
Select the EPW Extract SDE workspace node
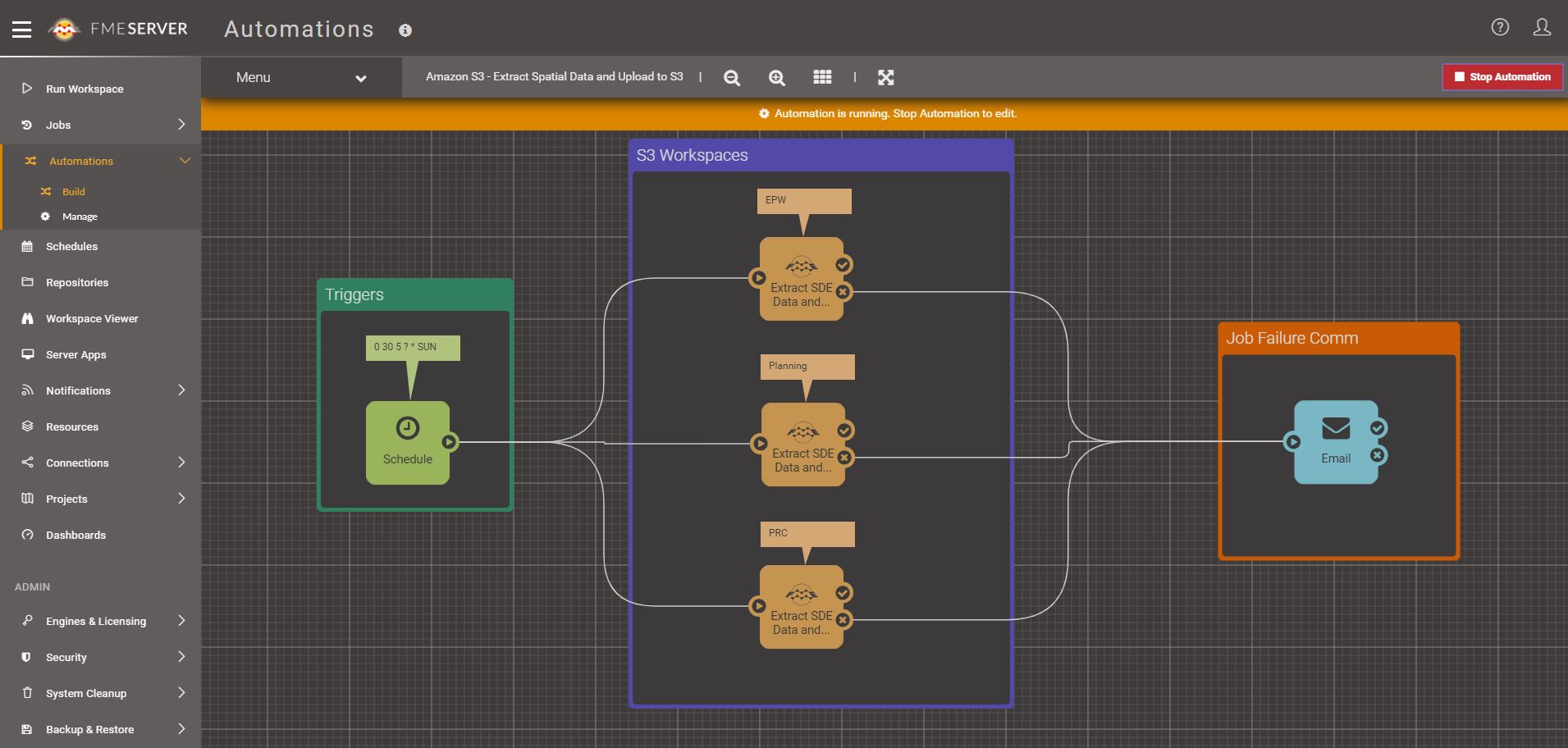click(x=802, y=279)
